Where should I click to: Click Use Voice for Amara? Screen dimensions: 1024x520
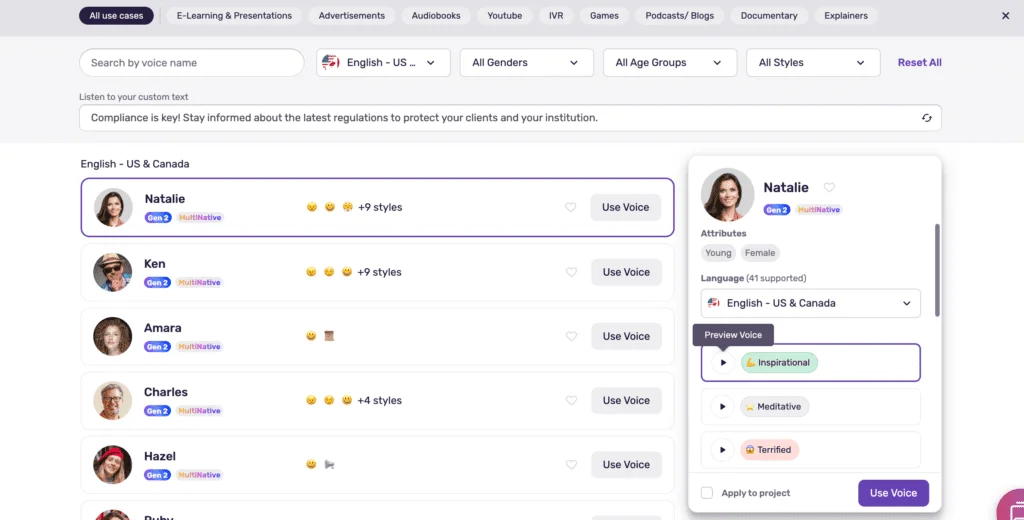(626, 336)
